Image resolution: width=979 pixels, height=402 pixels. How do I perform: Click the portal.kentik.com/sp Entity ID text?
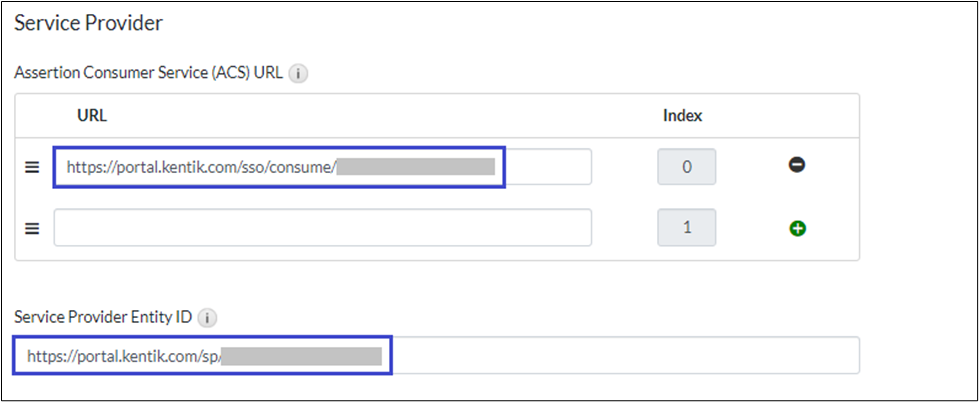[x=122, y=355]
